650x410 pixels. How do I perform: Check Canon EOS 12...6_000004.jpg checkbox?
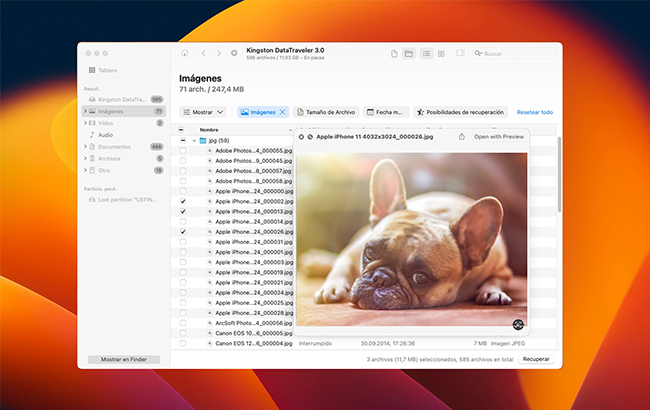pos(183,343)
